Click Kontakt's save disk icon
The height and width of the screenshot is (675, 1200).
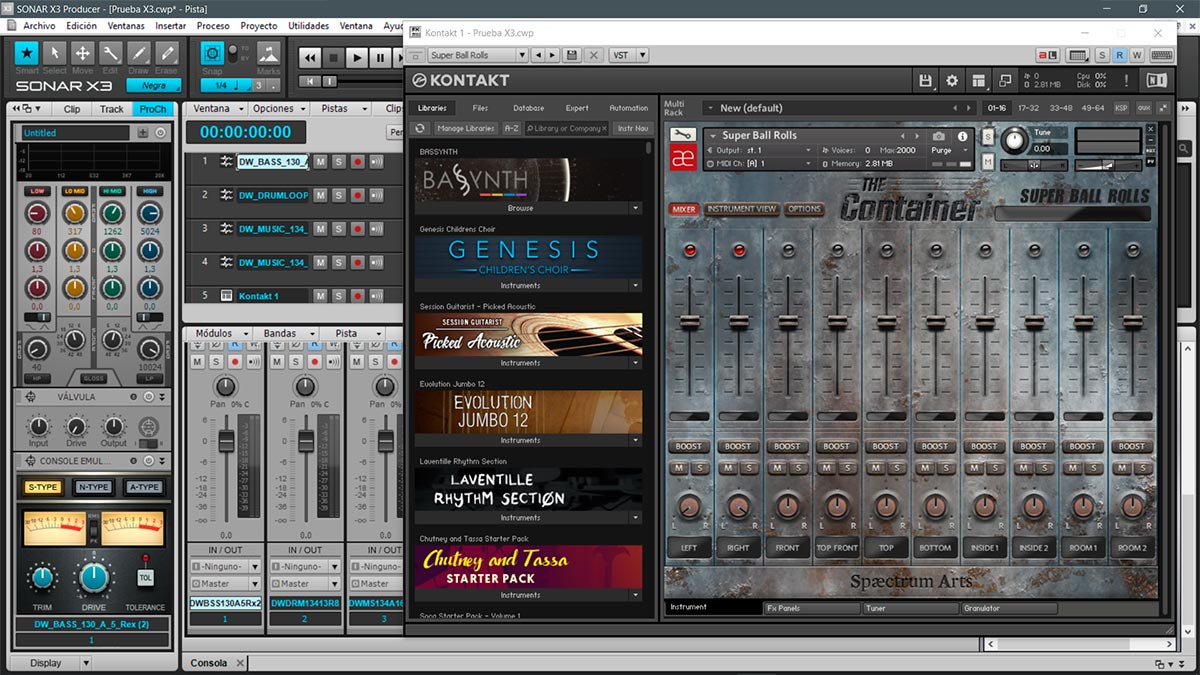(925, 80)
